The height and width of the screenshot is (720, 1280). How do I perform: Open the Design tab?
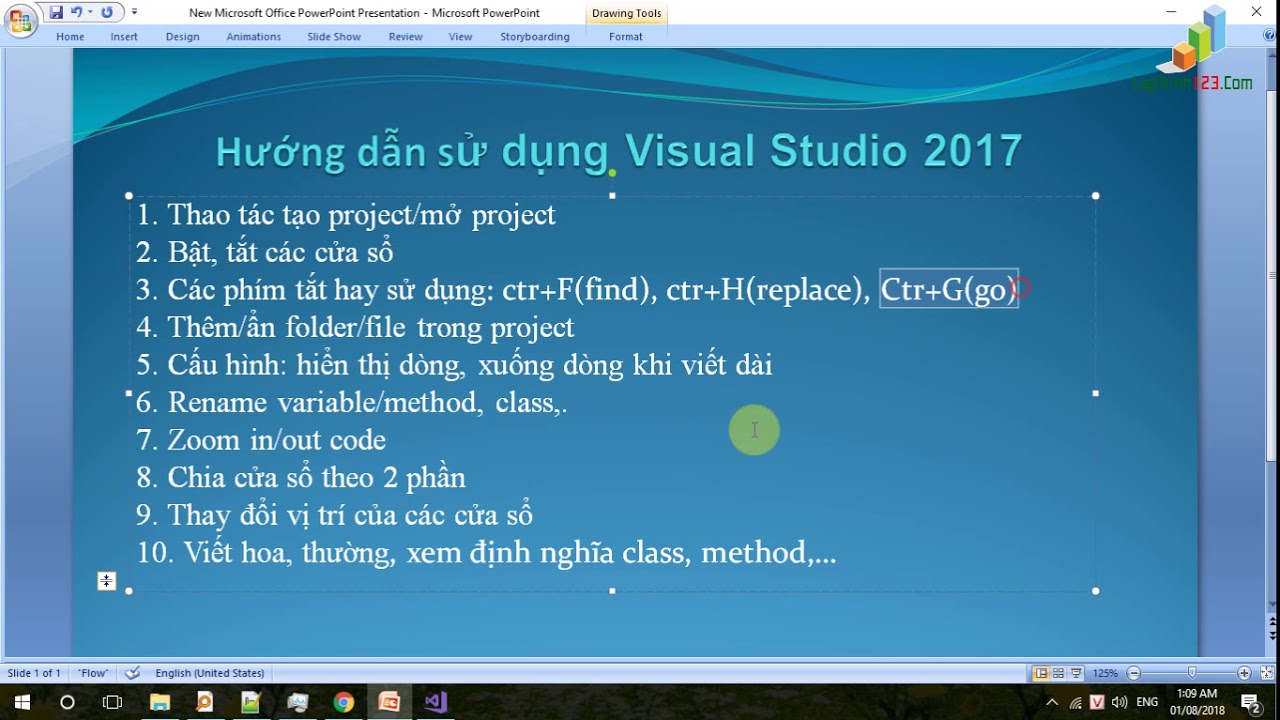click(x=183, y=37)
